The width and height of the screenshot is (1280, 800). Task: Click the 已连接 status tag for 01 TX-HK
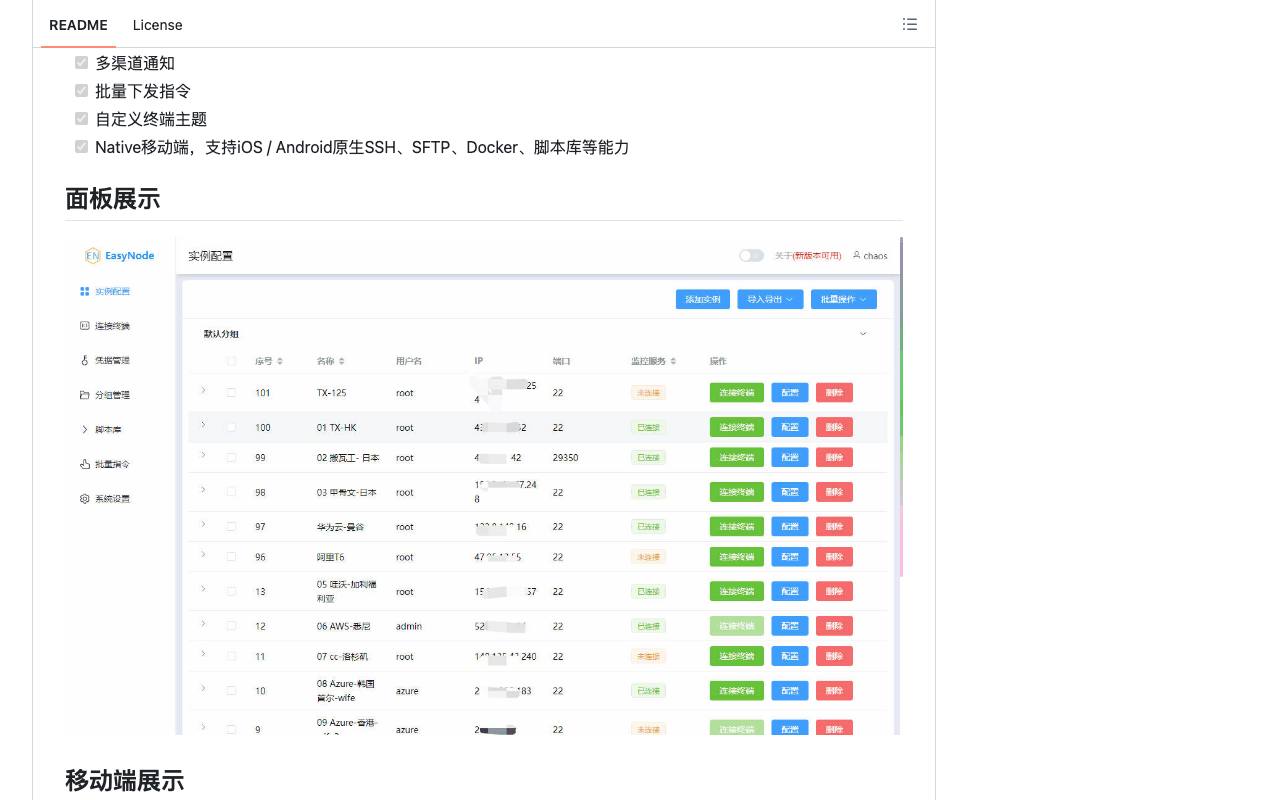tap(648, 427)
